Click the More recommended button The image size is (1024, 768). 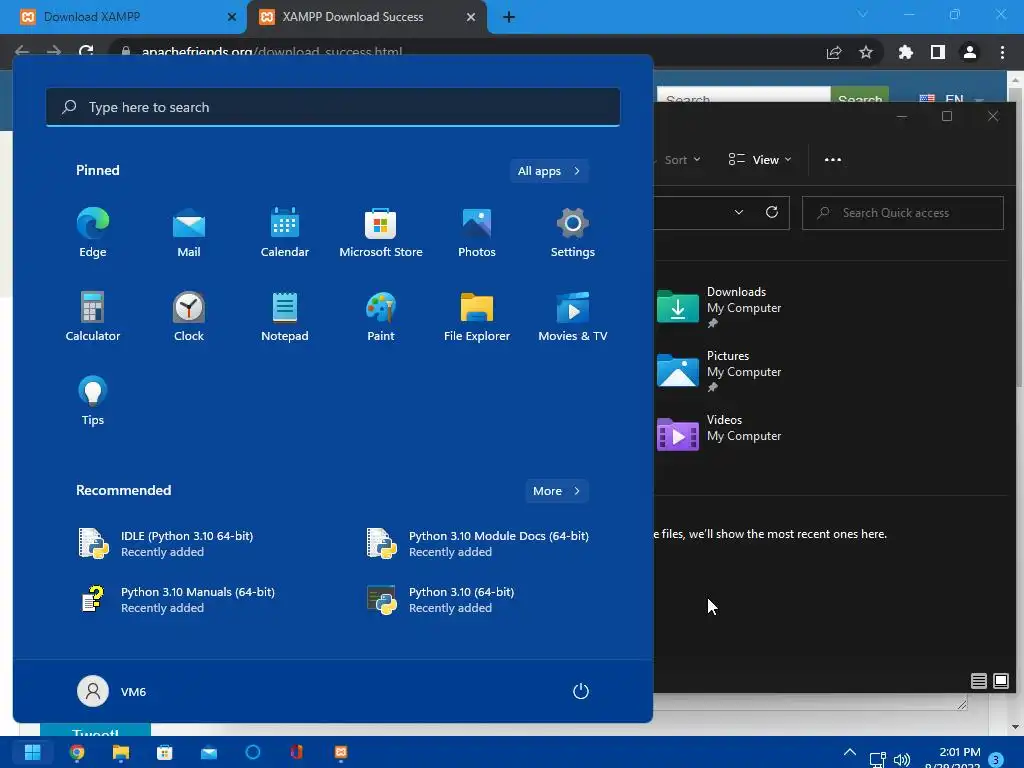pyautogui.click(x=556, y=491)
